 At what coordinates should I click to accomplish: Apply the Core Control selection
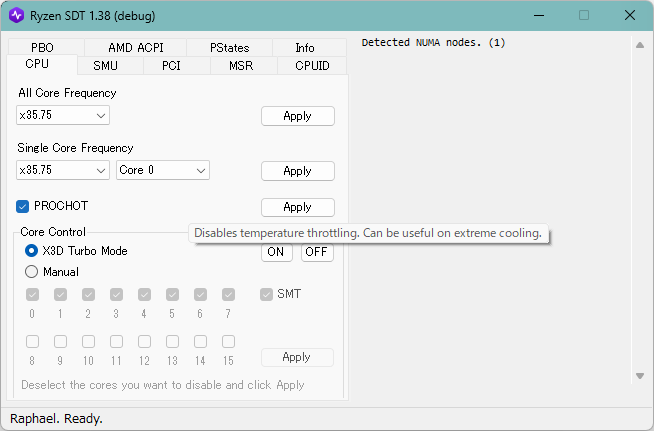pyautogui.click(x=297, y=358)
